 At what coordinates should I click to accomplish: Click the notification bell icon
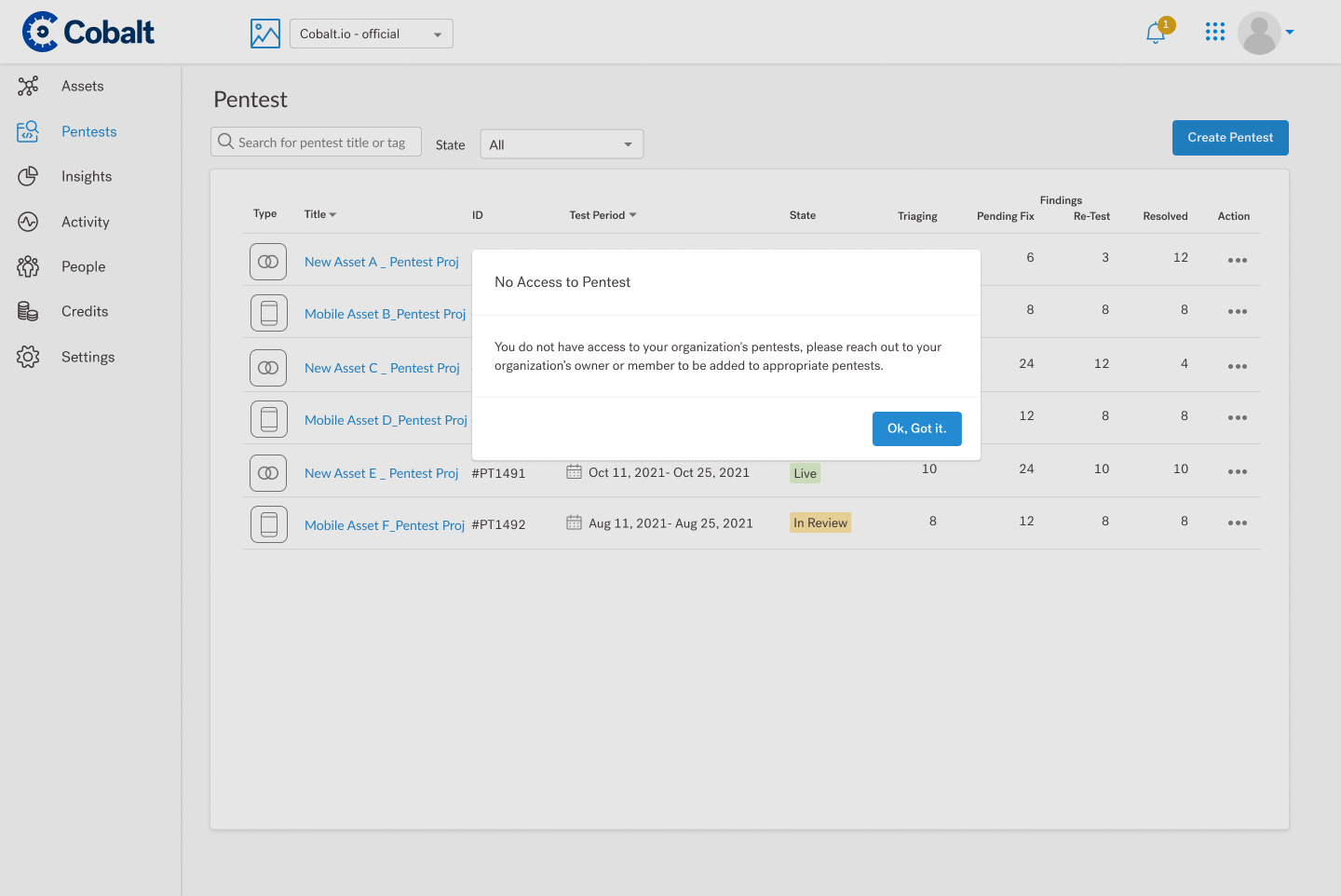(1156, 34)
